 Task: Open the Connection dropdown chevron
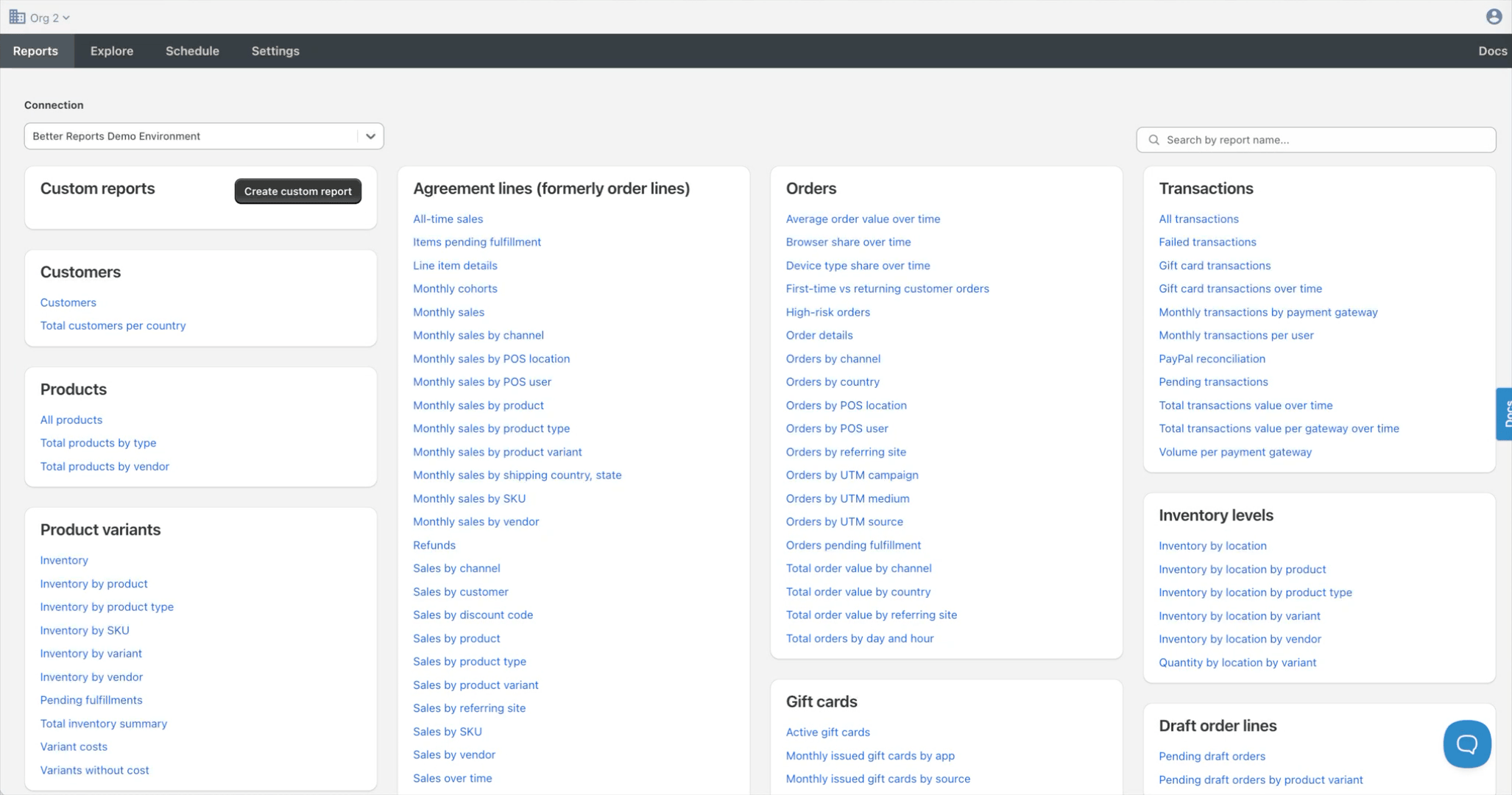coord(370,136)
